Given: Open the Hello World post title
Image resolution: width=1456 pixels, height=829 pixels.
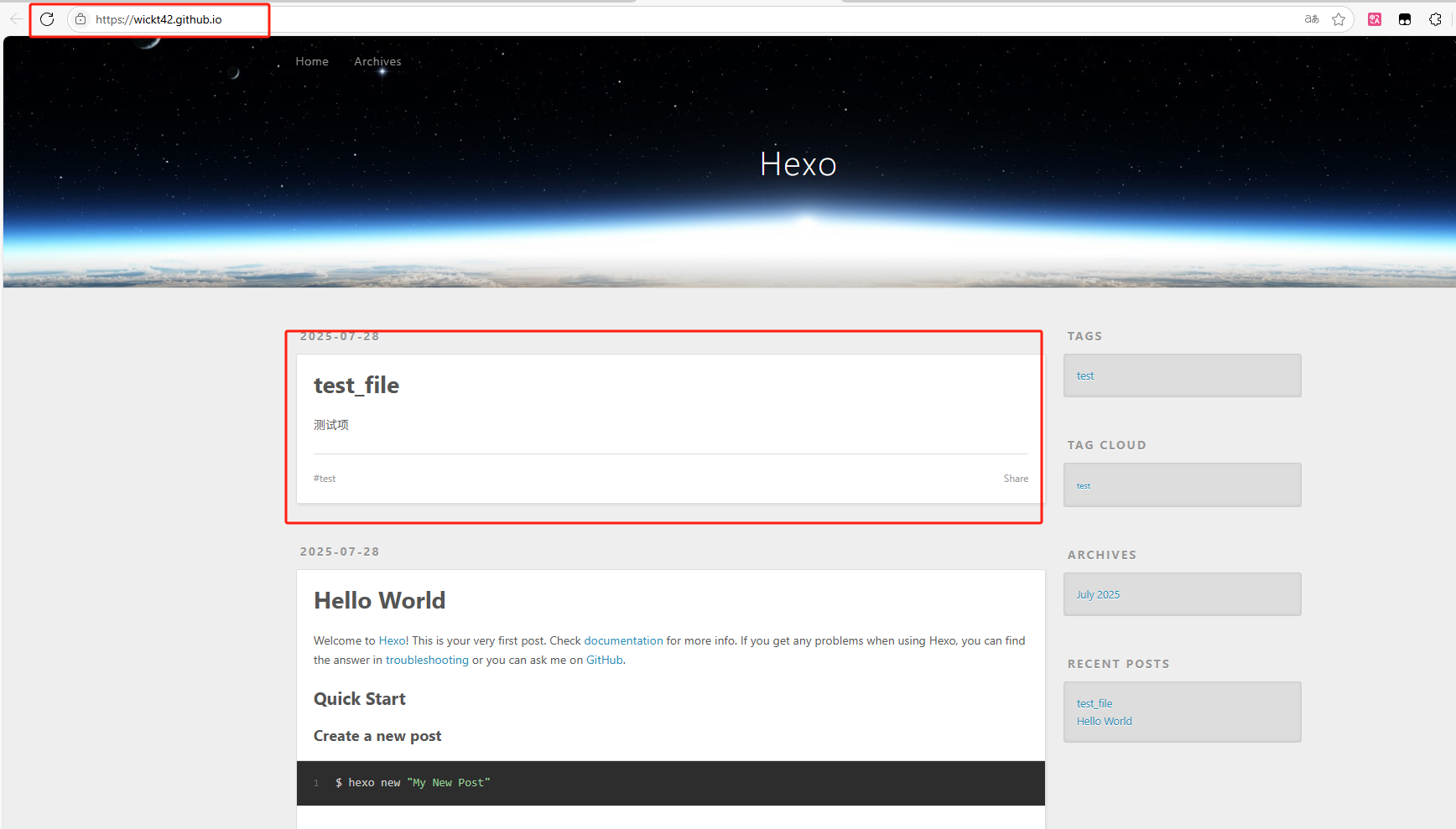Looking at the screenshot, I should coord(380,601).
